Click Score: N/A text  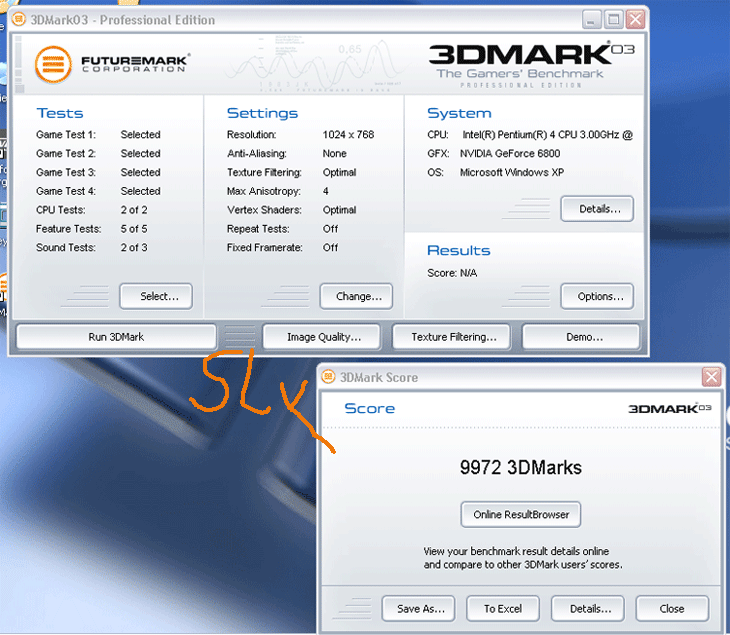click(452, 273)
